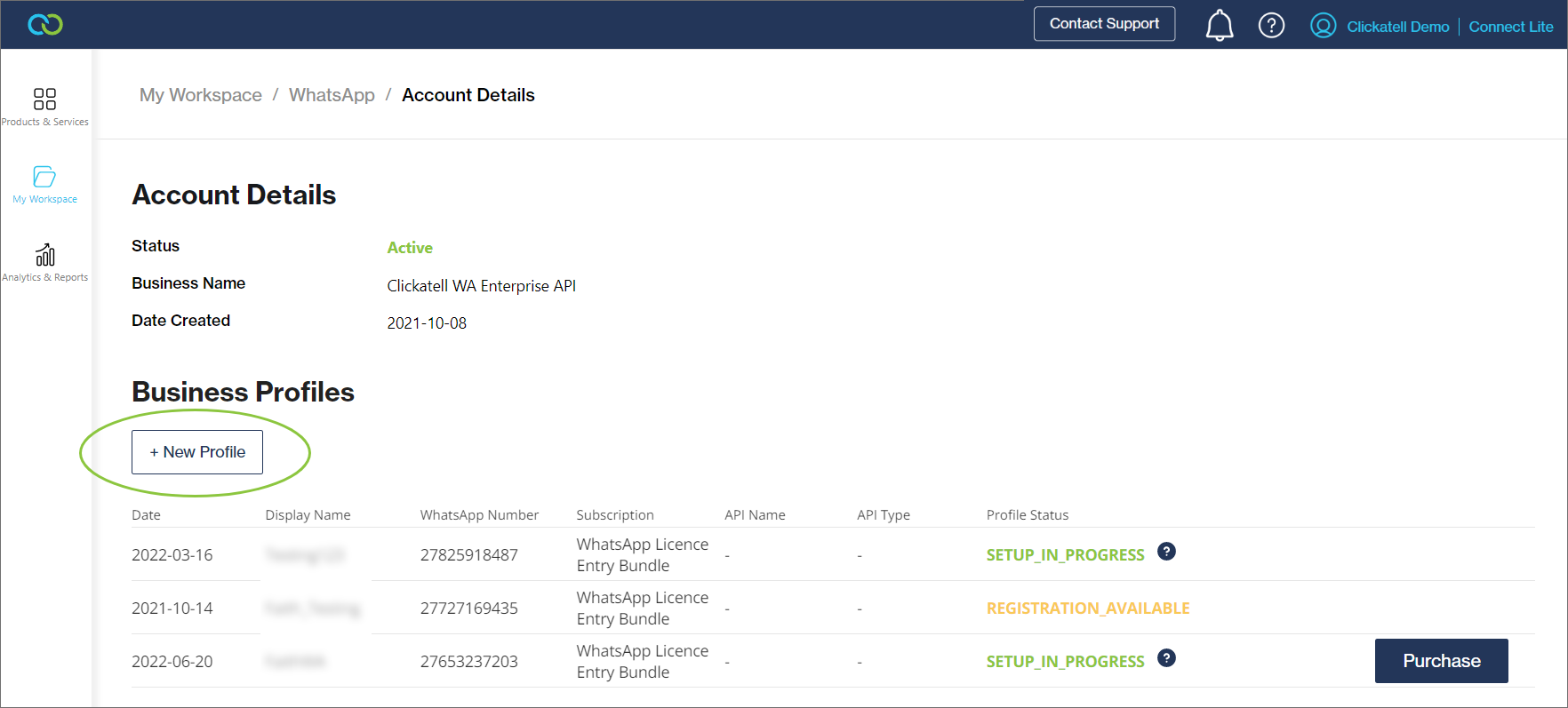Select row date 2022-06-20
The height and width of the screenshot is (708, 1568).
click(x=172, y=662)
